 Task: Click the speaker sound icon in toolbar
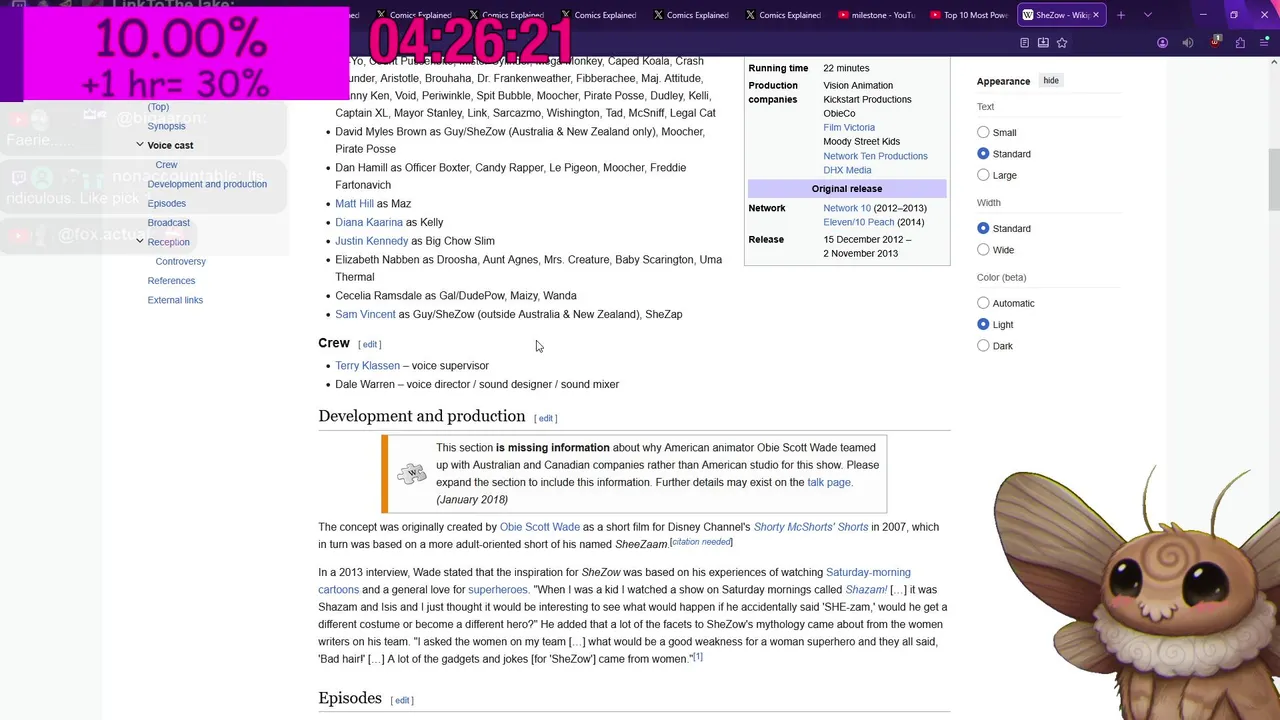pyautogui.click(x=1188, y=43)
